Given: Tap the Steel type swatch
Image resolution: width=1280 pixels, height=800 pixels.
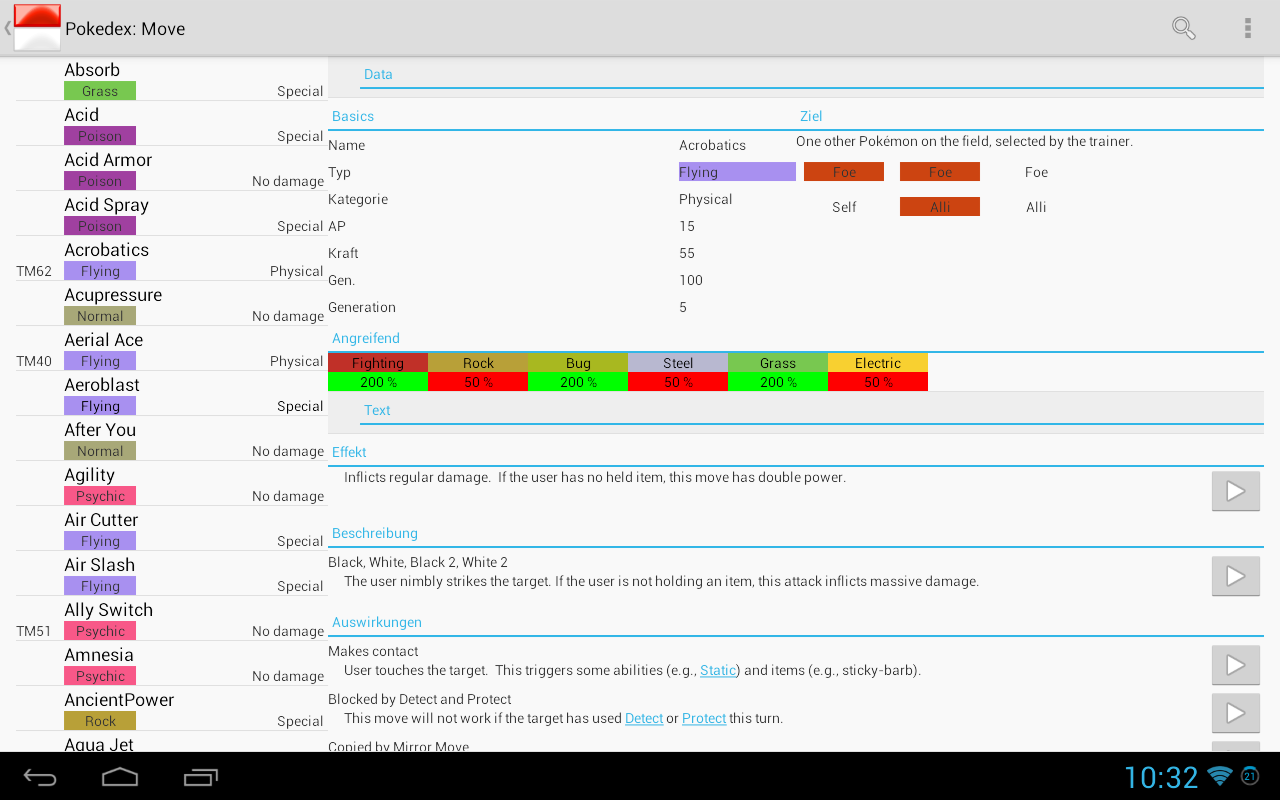Looking at the screenshot, I should [678, 363].
